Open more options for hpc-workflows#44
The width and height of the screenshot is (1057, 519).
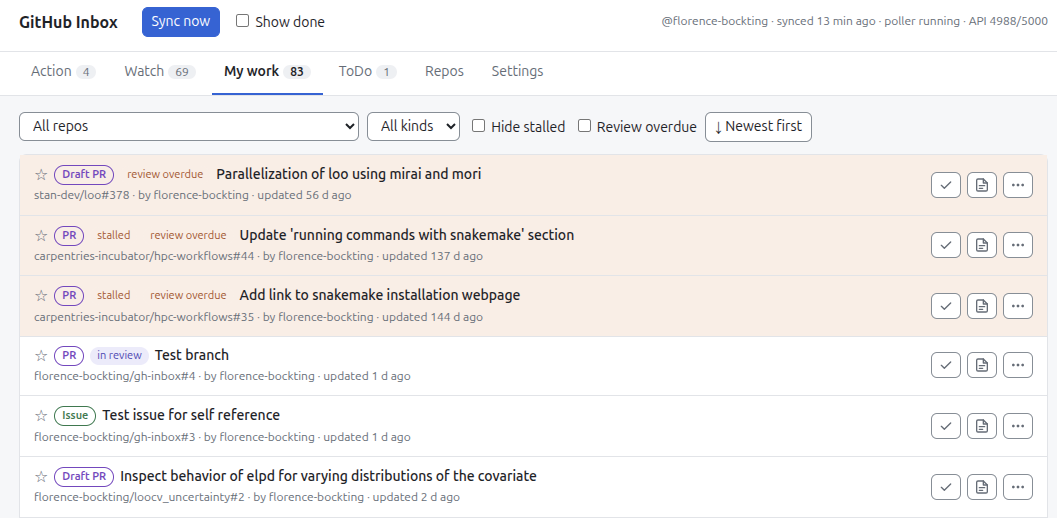tap(1018, 245)
